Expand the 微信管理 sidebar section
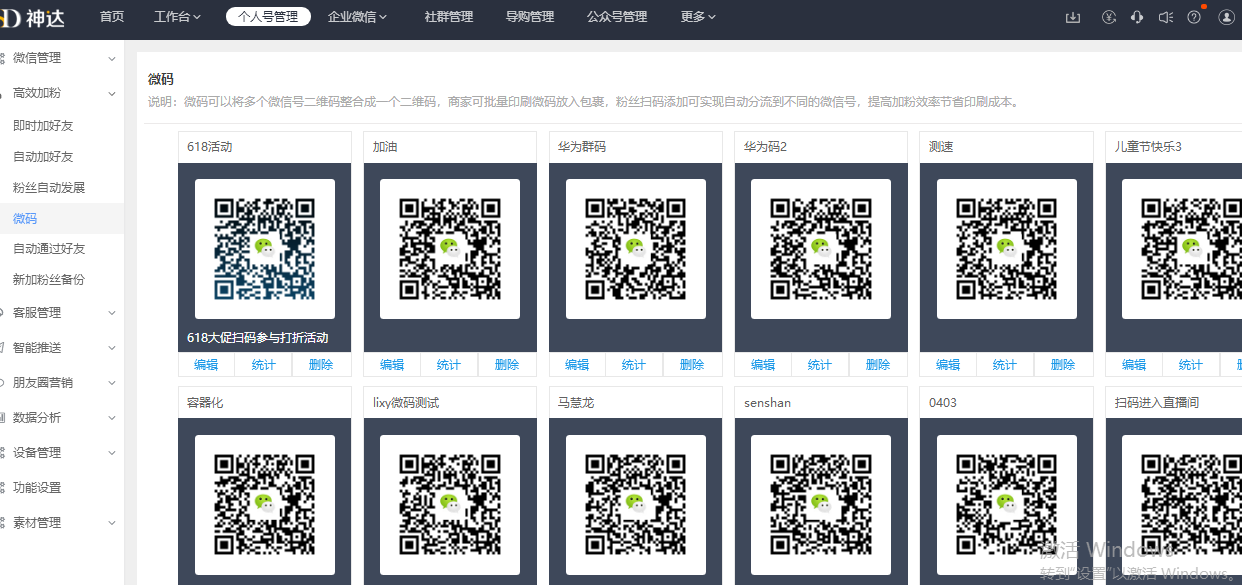The height and width of the screenshot is (585, 1242). [62, 58]
